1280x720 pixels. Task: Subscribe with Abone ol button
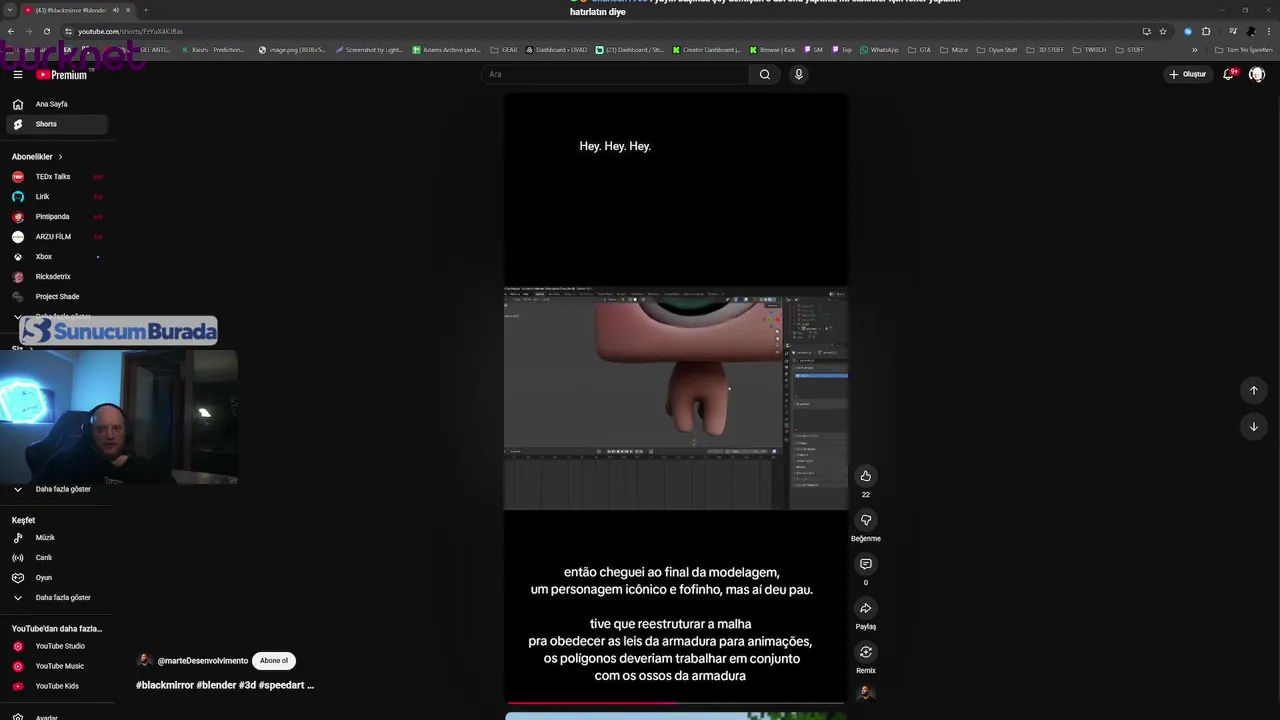coord(274,661)
